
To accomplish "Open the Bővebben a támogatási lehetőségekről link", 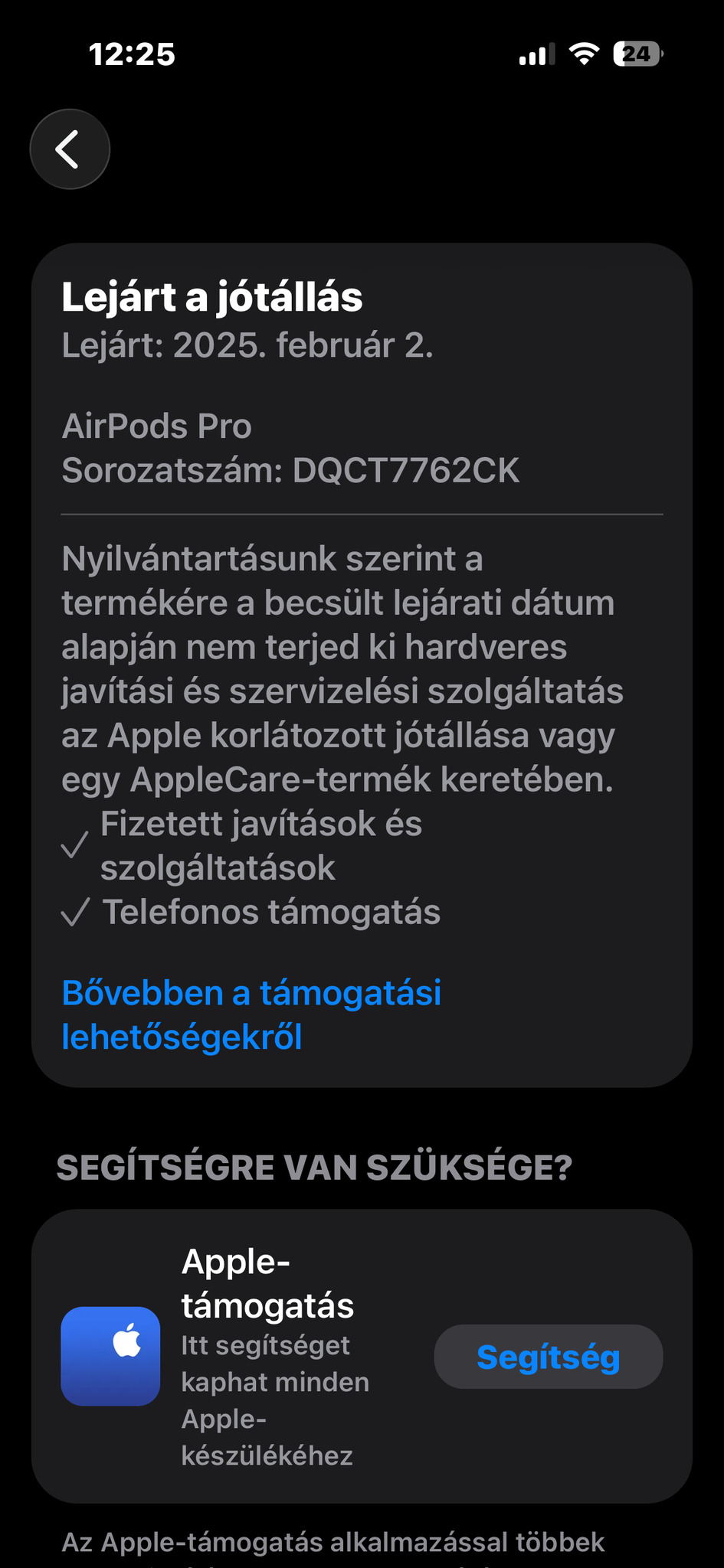I will [251, 1014].
